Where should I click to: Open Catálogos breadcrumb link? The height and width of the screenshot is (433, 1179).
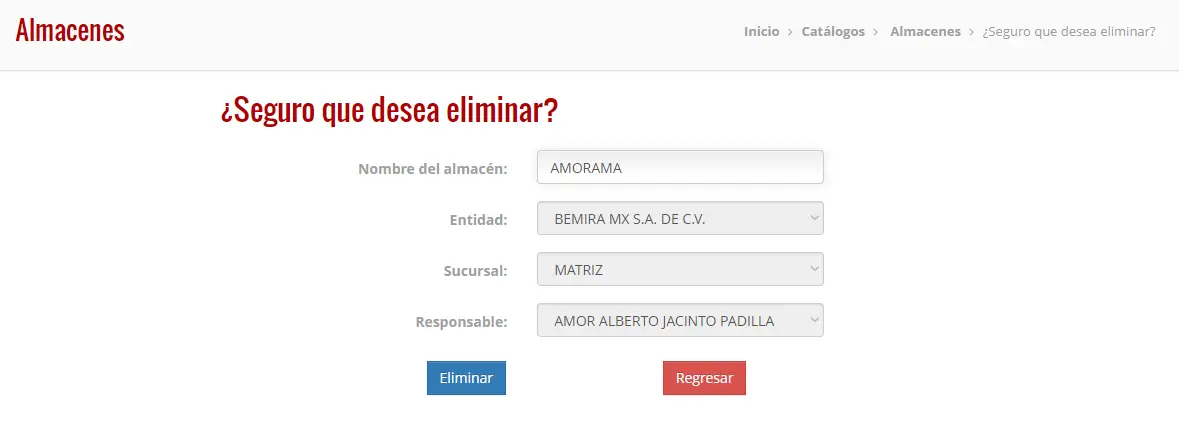(x=833, y=32)
